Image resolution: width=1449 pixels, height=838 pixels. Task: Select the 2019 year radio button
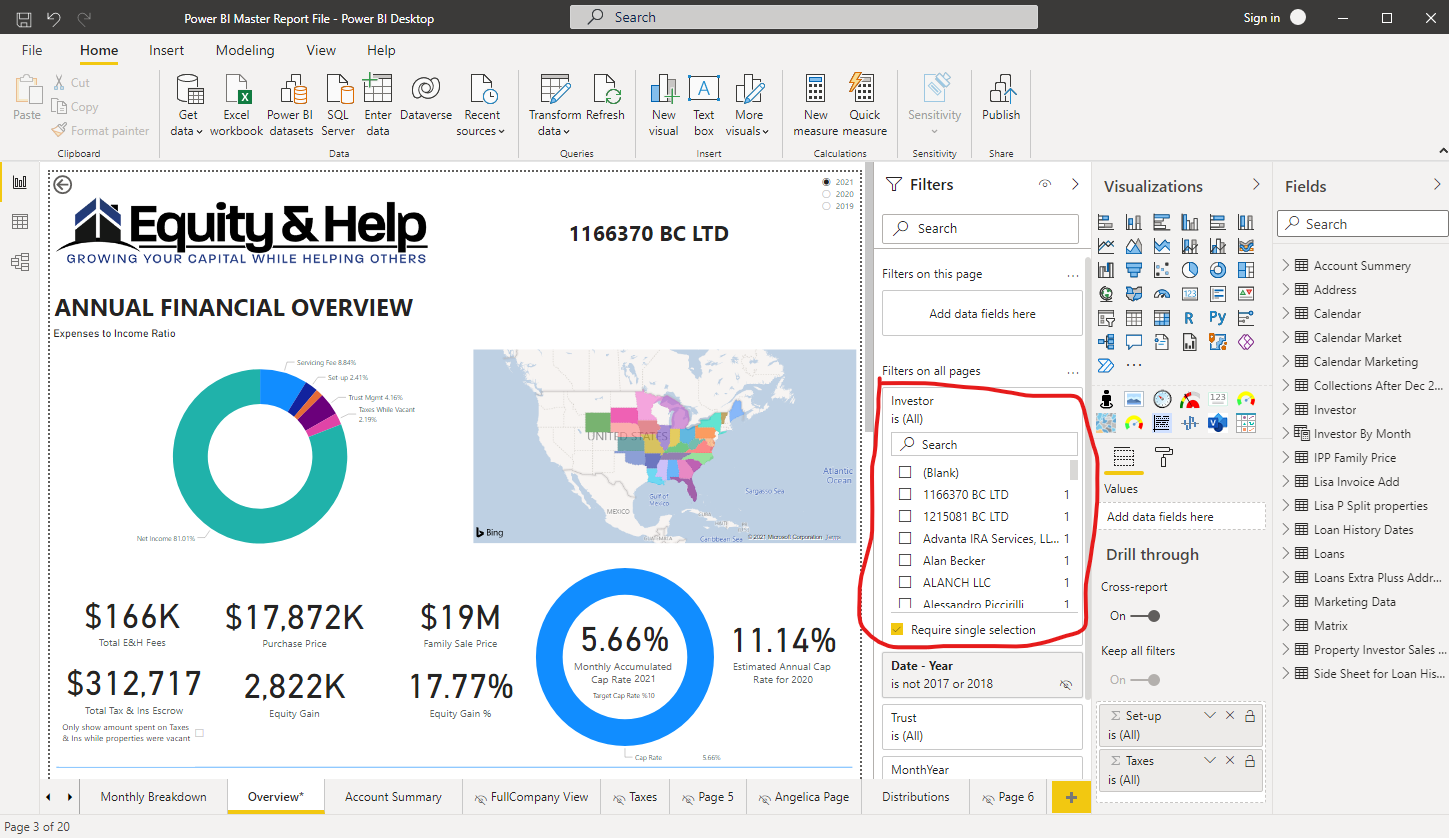point(826,206)
